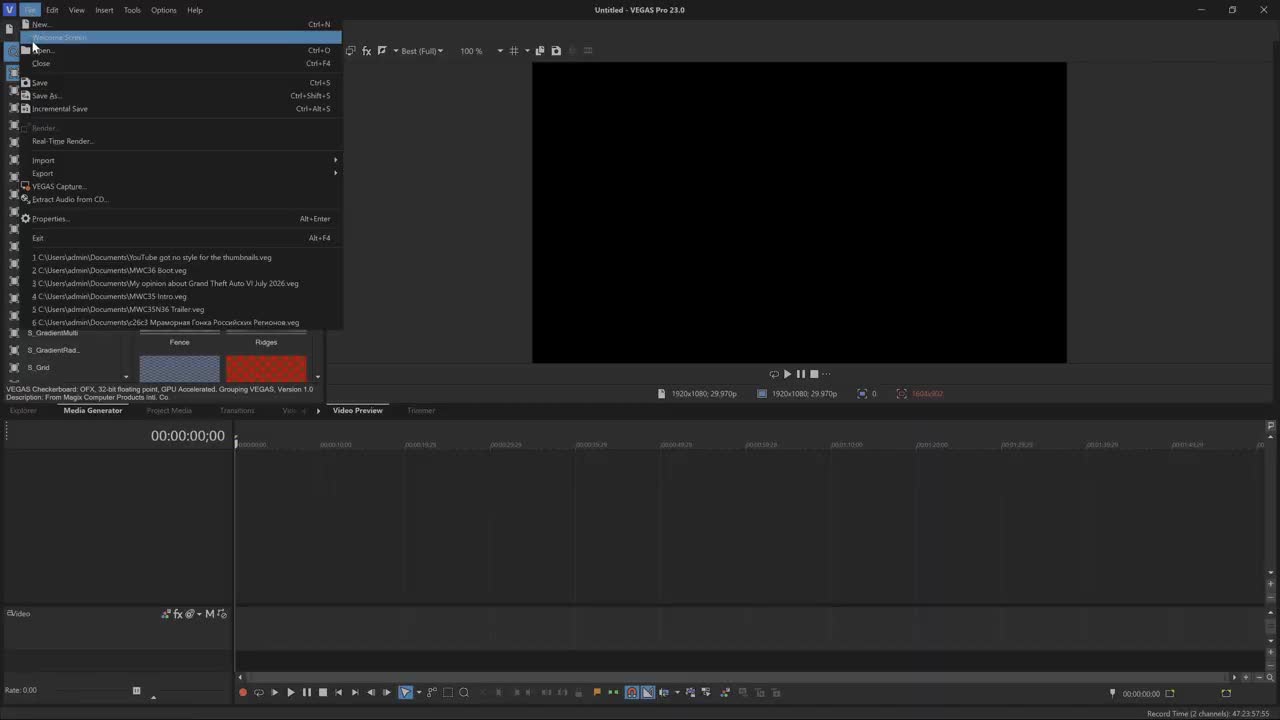Switch to the Media Generator tab
The width and height of the screenshot is (1280, 720).
(93, 410)
